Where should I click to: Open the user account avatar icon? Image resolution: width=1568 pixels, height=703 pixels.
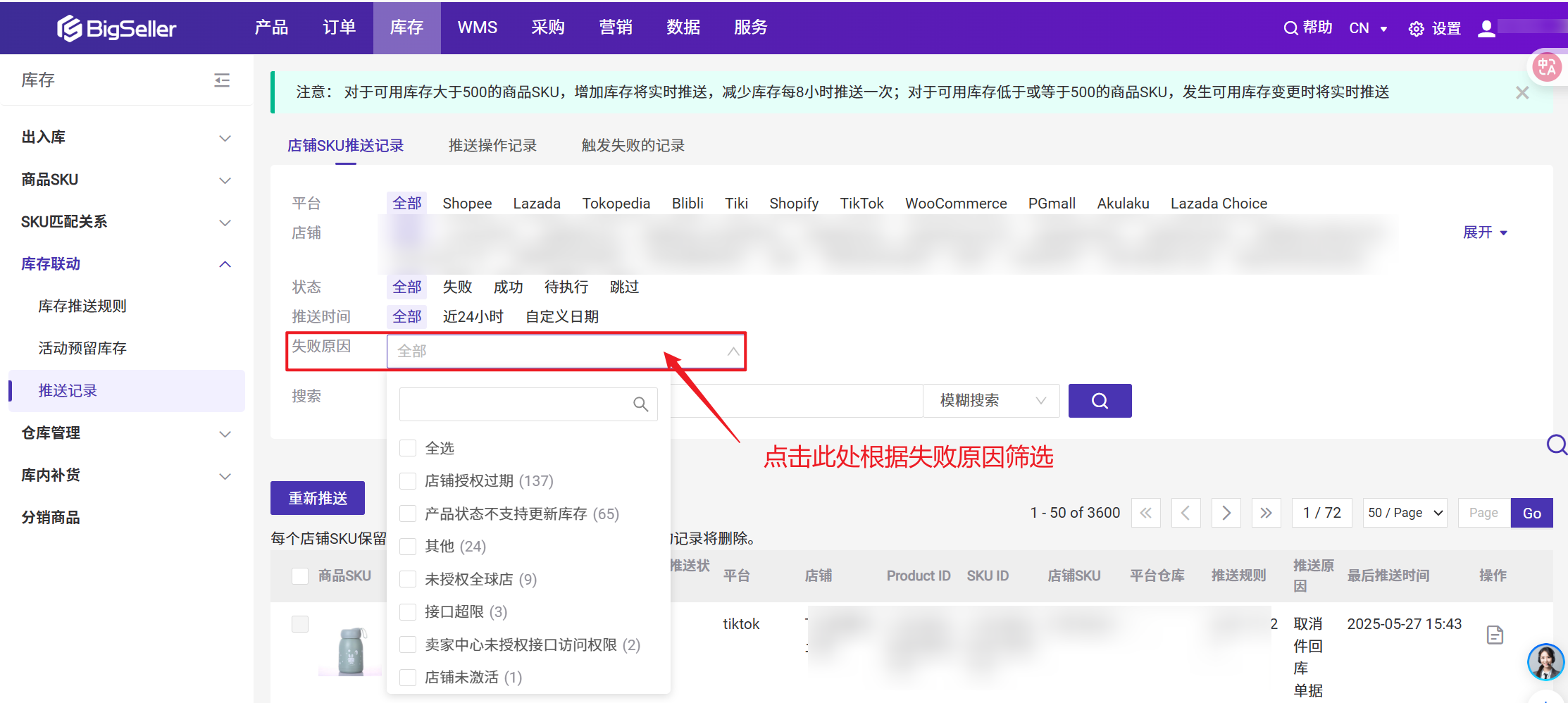click(1486, 28)
